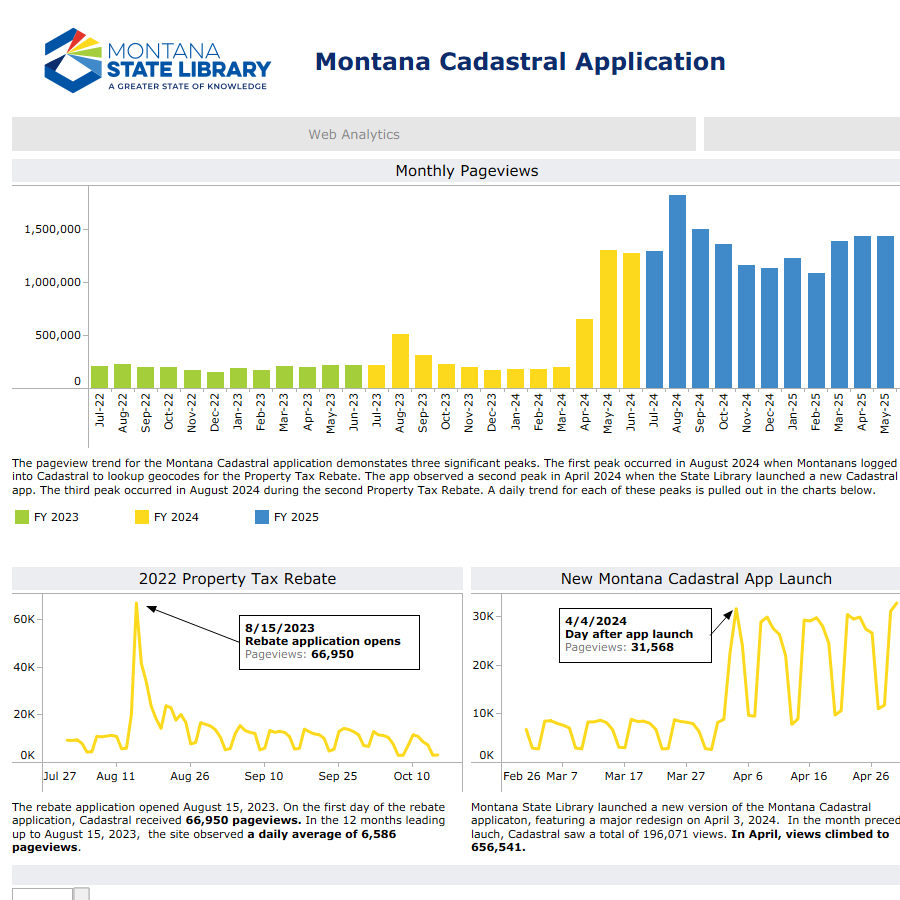
Task: Click the May-25 bar at far right
Action: click(888, 308)
